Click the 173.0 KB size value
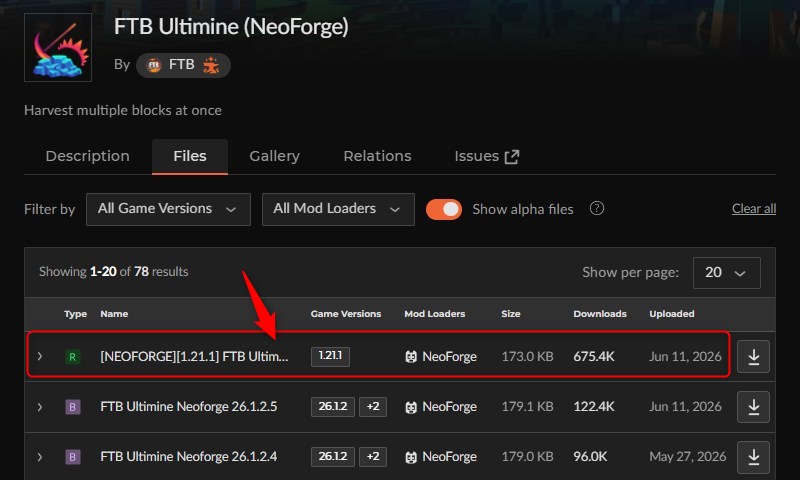 point(527,356)
